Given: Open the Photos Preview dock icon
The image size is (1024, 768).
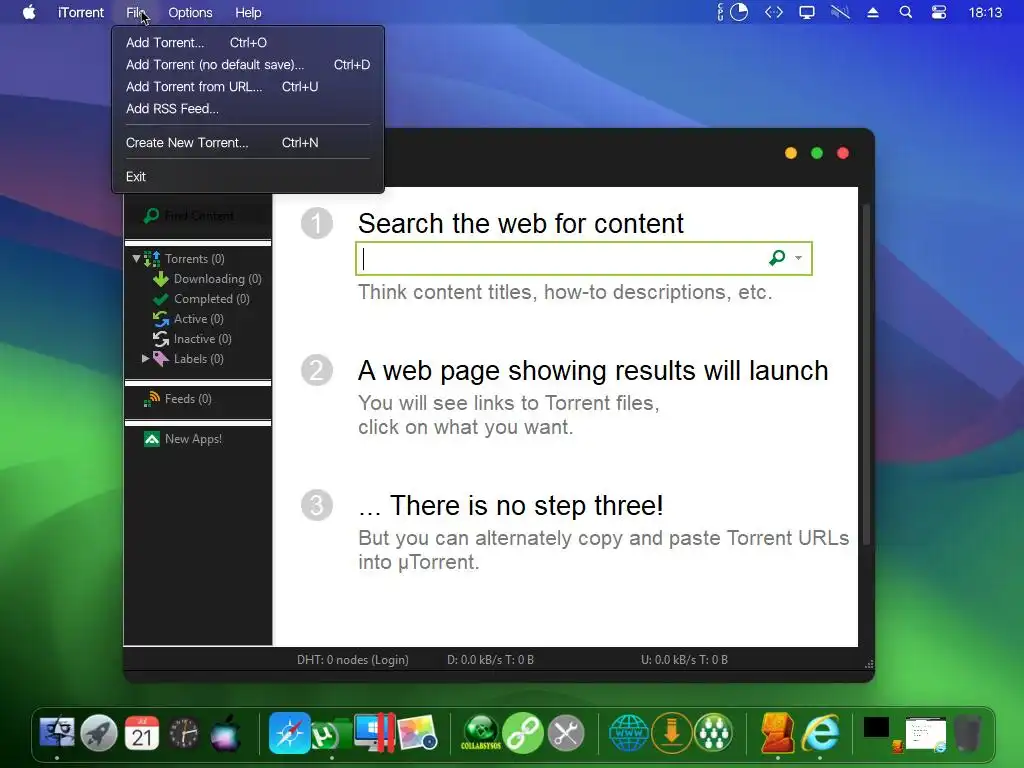Looking at the screenshot, I should tap(417, 733).
